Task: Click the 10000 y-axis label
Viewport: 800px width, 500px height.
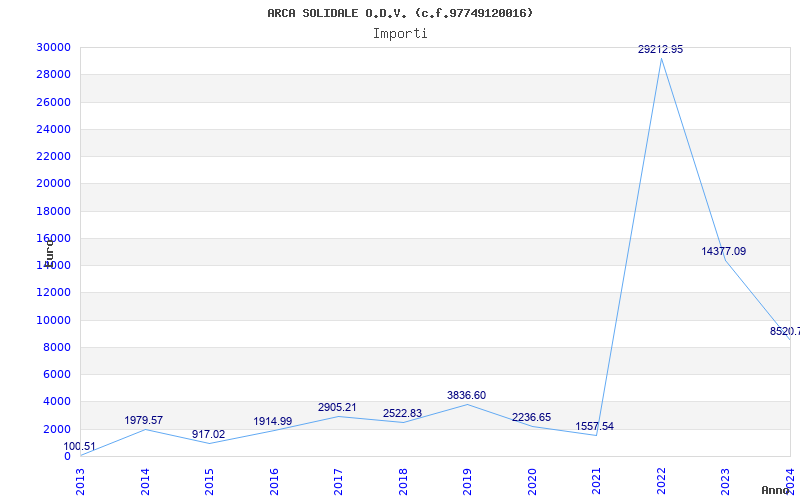Action: [53, 320]
